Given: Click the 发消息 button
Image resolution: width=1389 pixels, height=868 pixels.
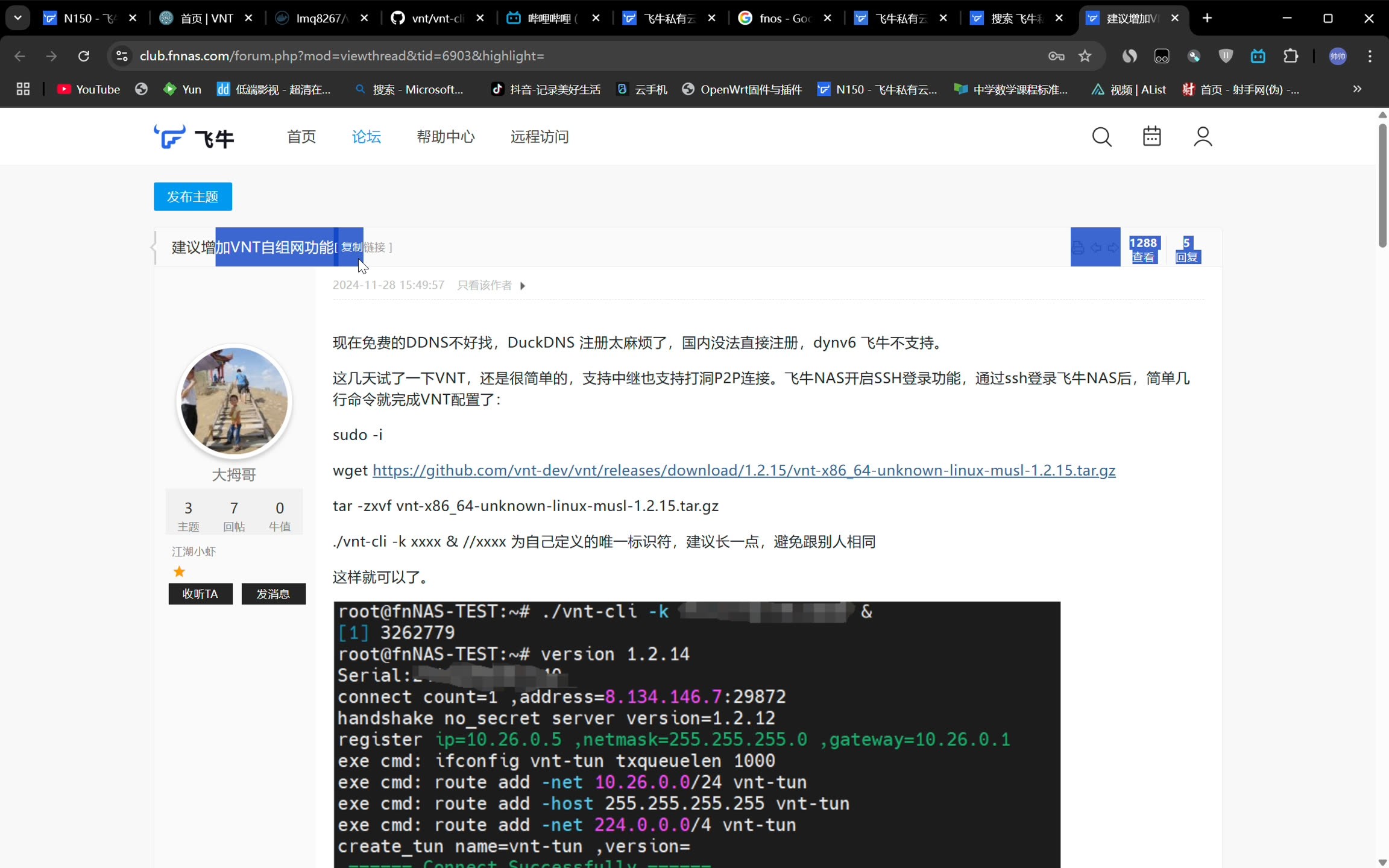Looking at the screenshot, I should click(274, 594).
